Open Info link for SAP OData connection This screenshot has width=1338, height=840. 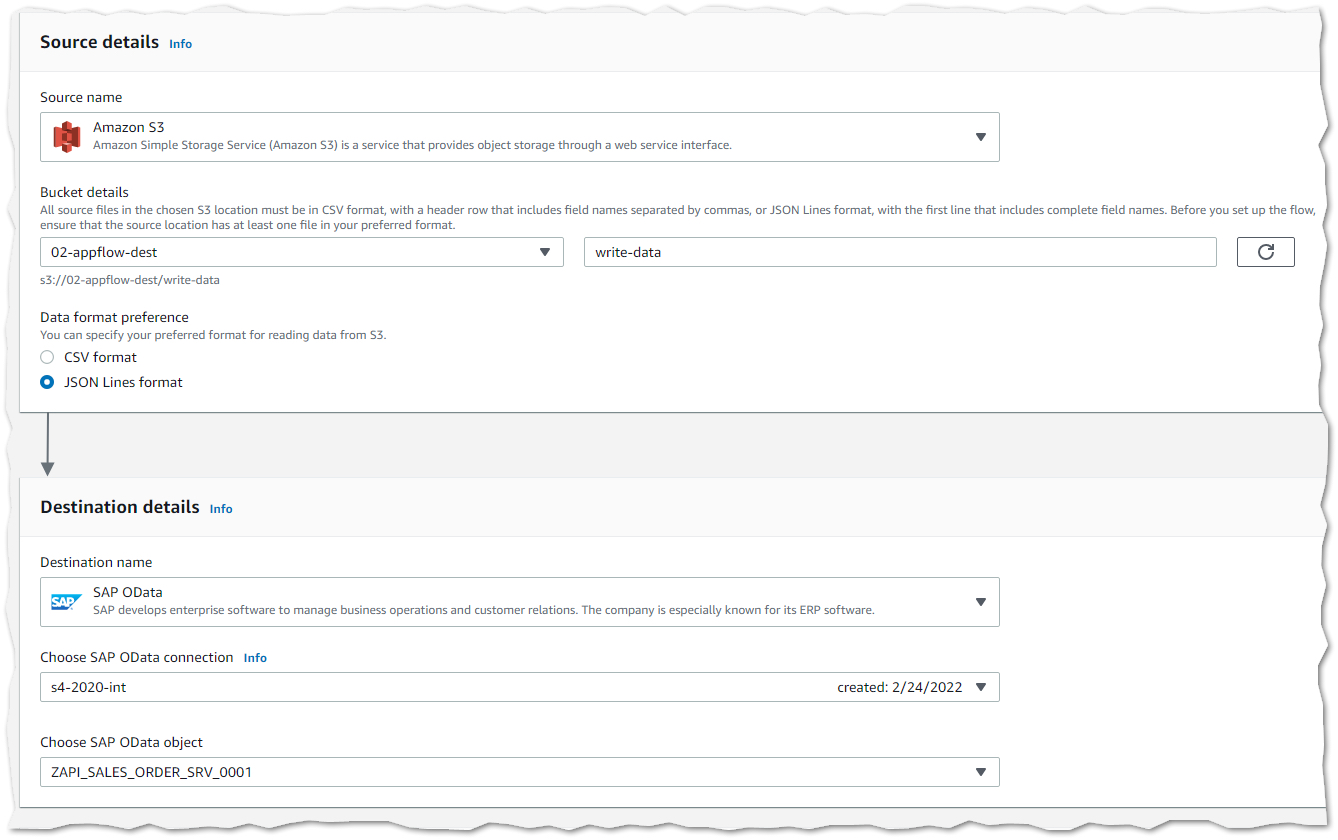point(255,658)
